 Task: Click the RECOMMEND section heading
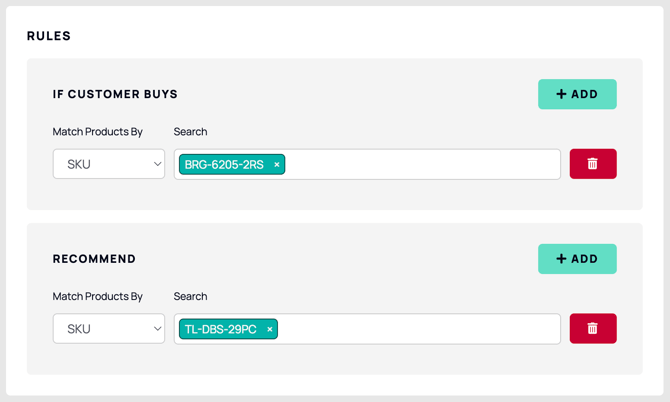pos(94,259)
